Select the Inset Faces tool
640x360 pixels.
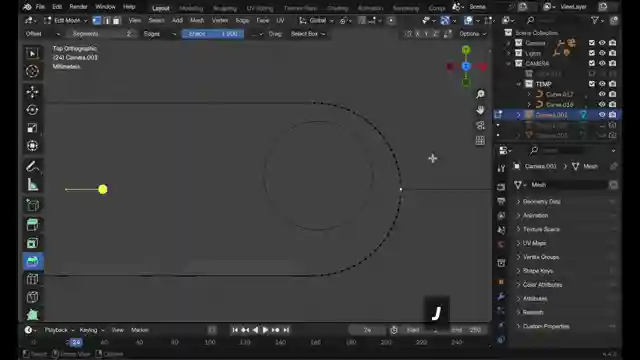[32, 243]
